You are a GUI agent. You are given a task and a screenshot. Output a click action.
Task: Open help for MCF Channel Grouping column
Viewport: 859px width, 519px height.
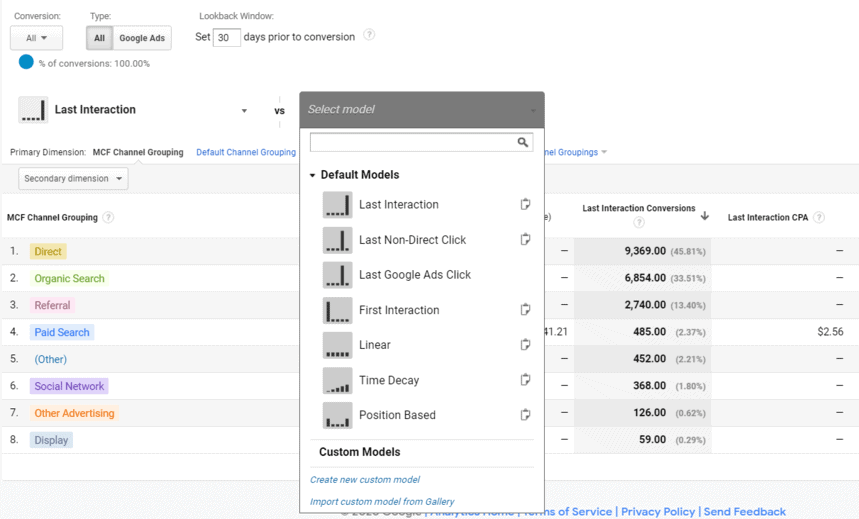tap(108, 218)
